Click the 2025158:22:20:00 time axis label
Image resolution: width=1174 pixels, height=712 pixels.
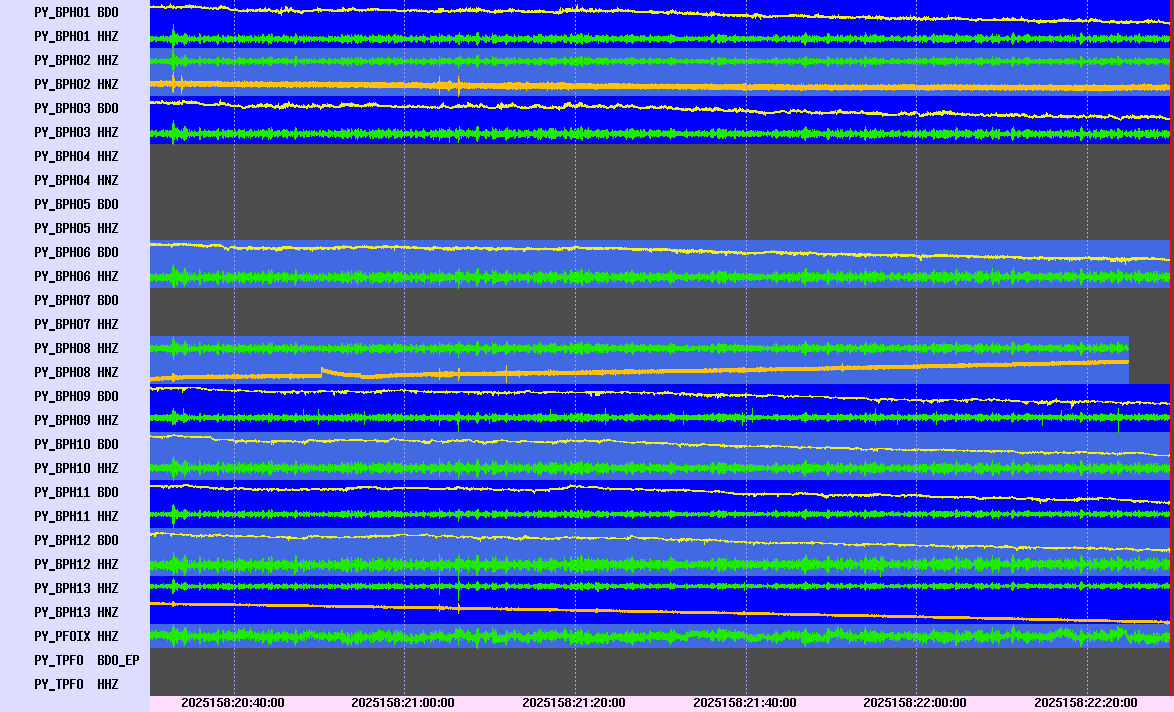pos(1086,703)
